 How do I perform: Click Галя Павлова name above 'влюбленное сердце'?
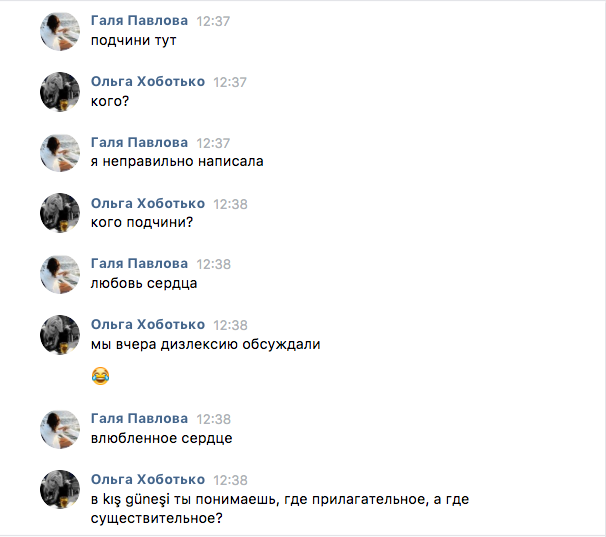point(139,419)
